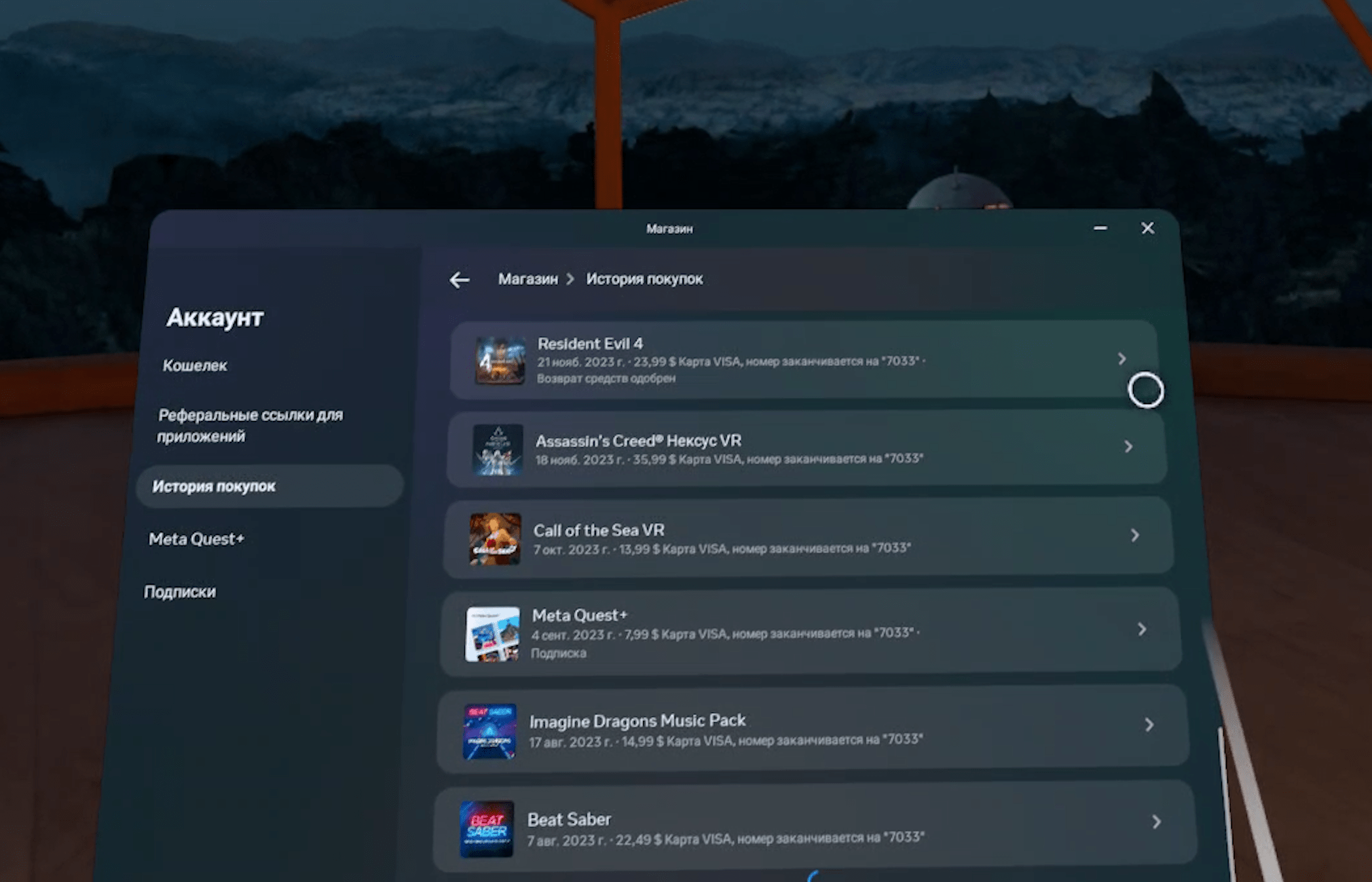Click the Call of the Sea VR cover icon
The image size is (1372, 882).
(495, 539)
